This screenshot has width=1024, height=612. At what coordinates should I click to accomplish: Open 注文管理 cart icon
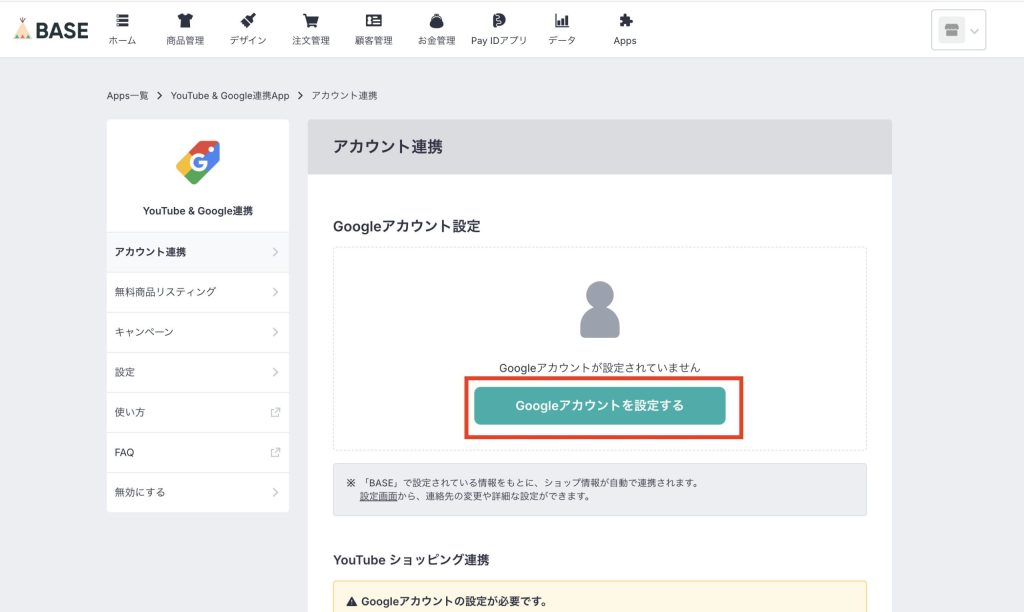point(311,21)
